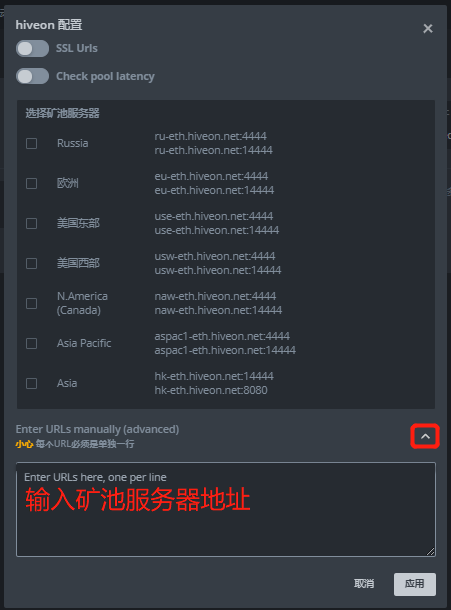Close the hiveon configuration dialog
This screenshot has width=451, height=610.
428,28
